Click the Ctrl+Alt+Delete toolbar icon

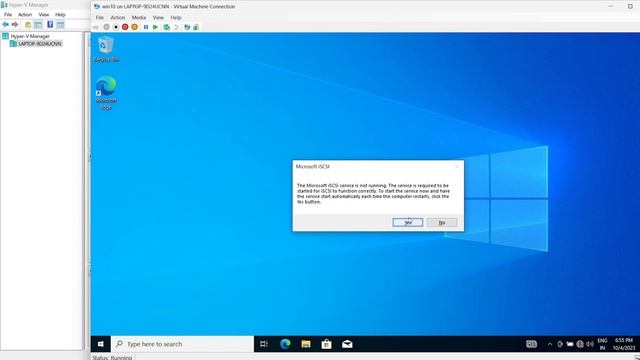point(96,27)
